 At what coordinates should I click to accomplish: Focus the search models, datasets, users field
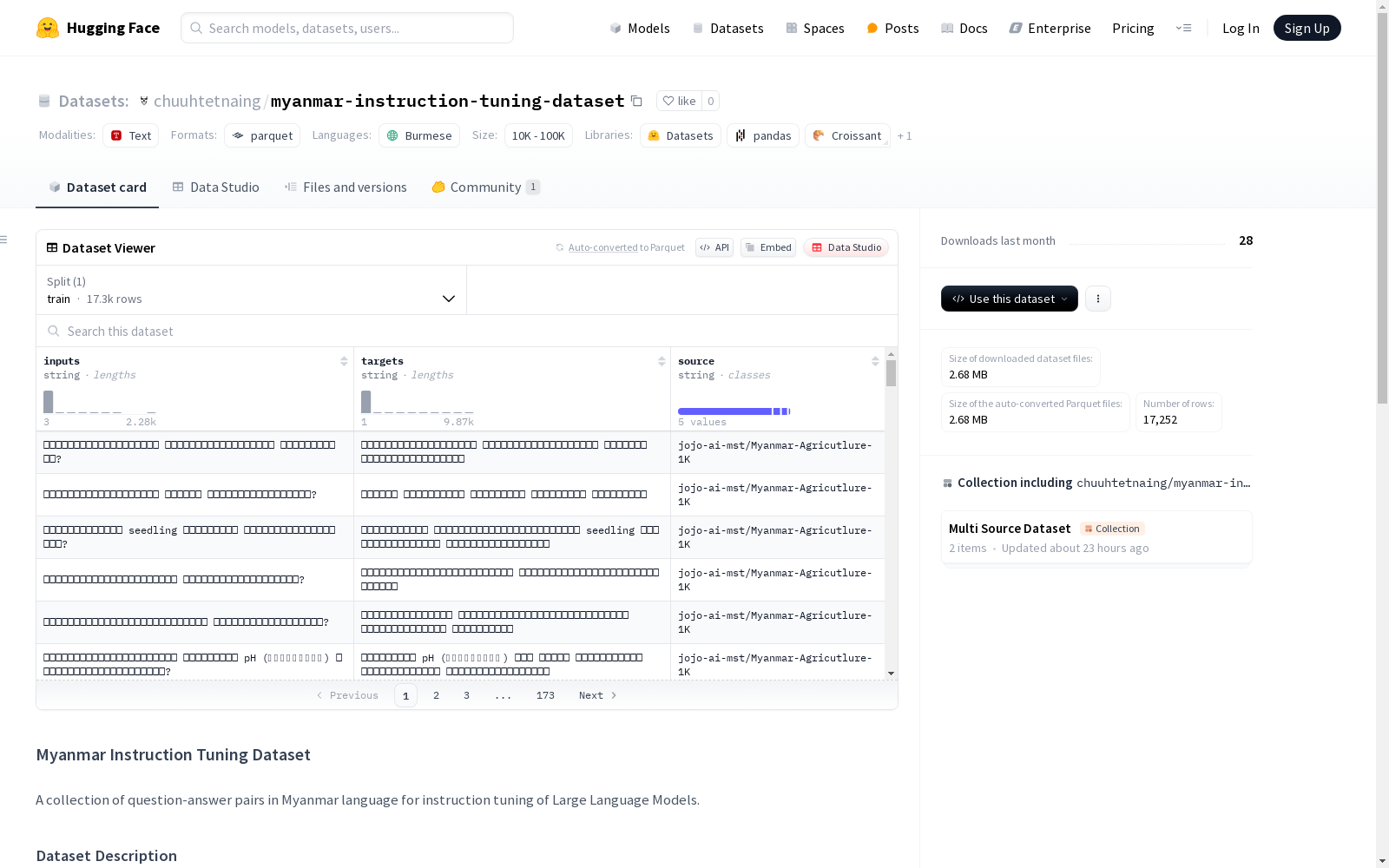coord(347,28)
